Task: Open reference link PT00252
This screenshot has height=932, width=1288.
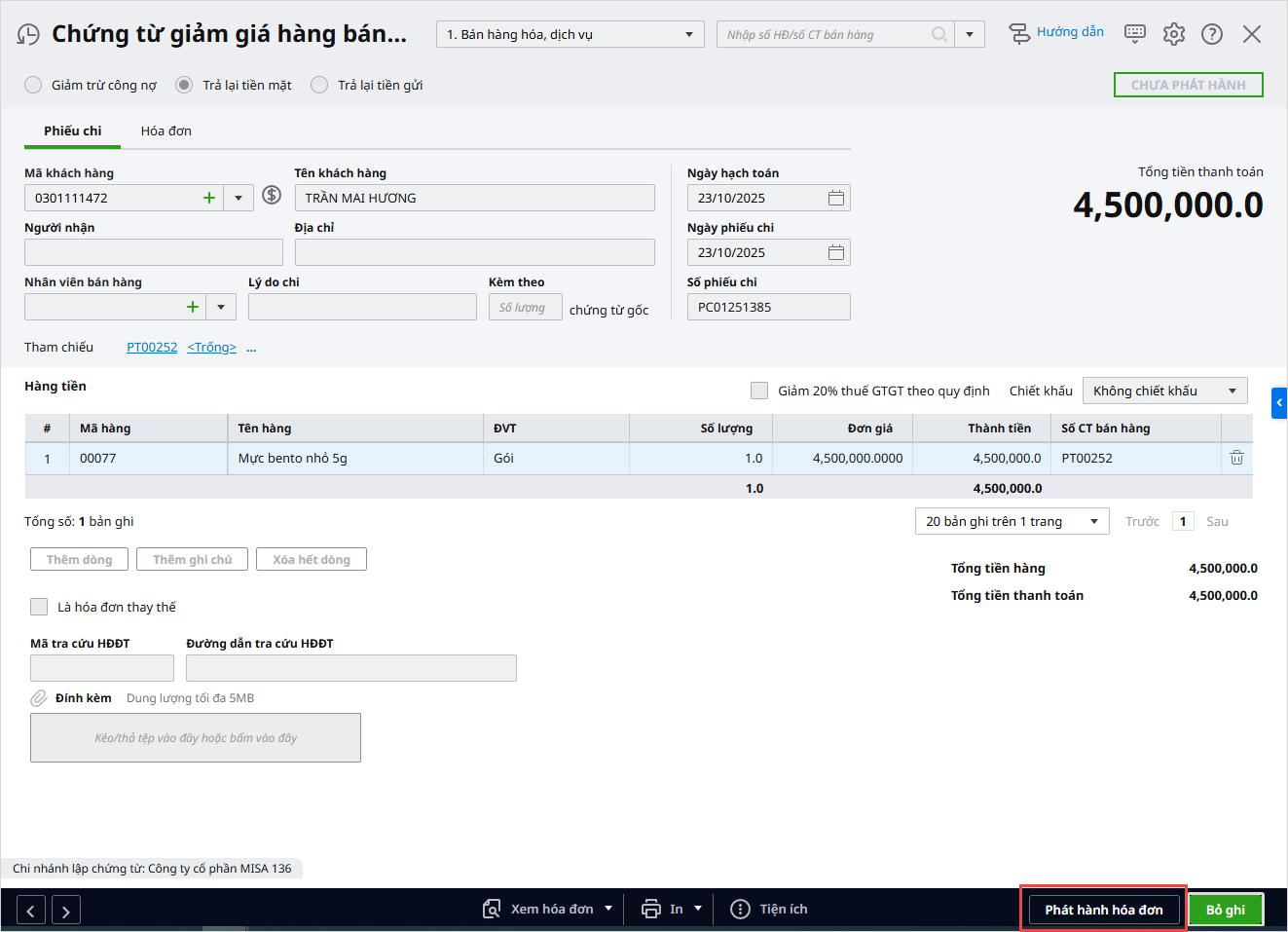Action: 152,348
